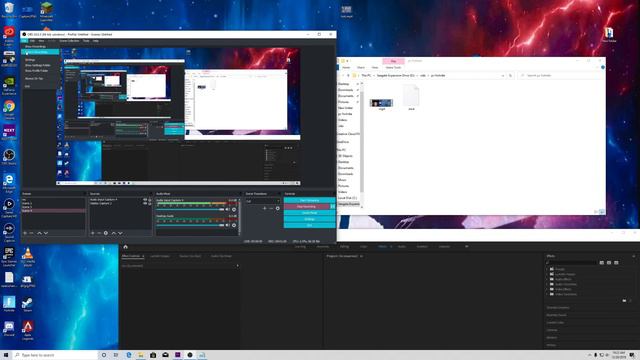Screen dimensions: 640x360
Task: Remove selected scene with minus icon
Action: (31, 233)
